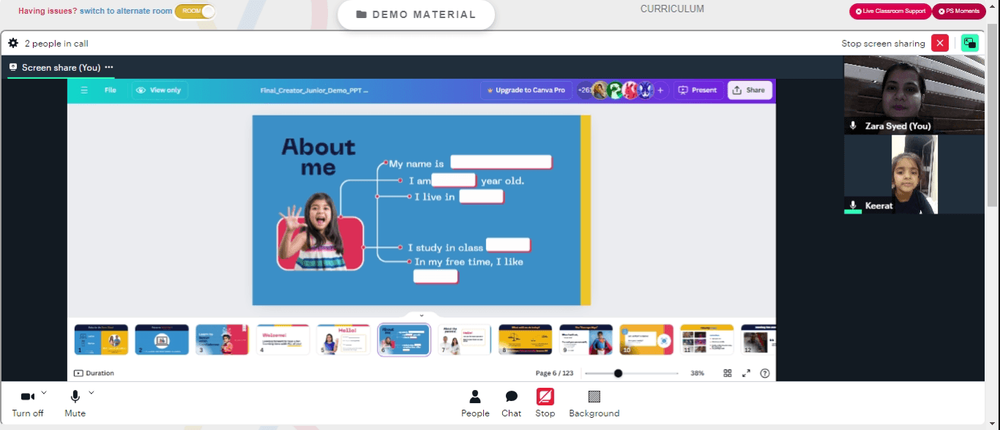Image resolution: width=1000 pixels, height=430 pixels.
Task: Toggle the alternate ROOM switch
Action: [195, 11]
